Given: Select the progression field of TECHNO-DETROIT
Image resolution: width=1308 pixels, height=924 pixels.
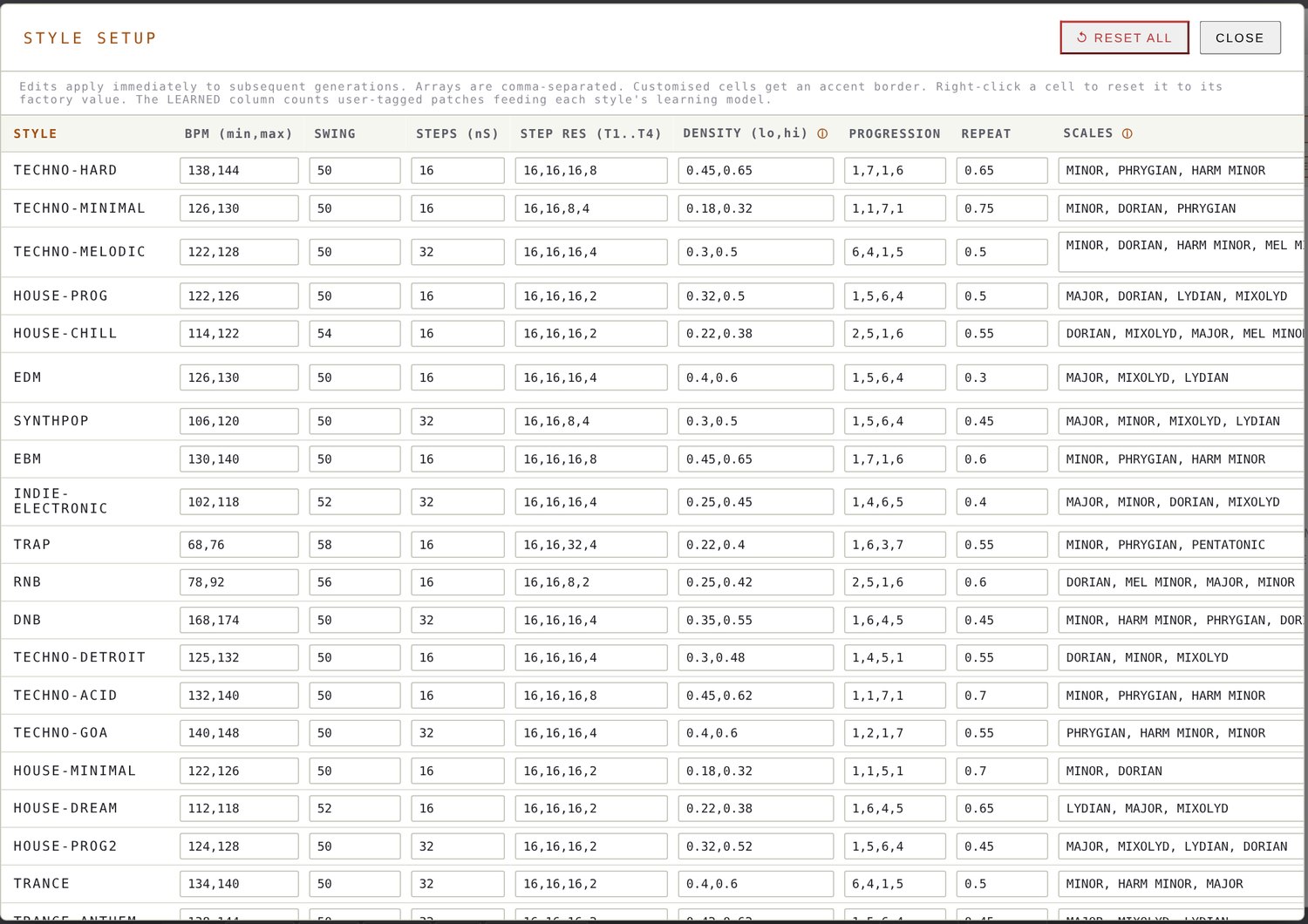Looking at the screenshot, I should tap(895, 658).
